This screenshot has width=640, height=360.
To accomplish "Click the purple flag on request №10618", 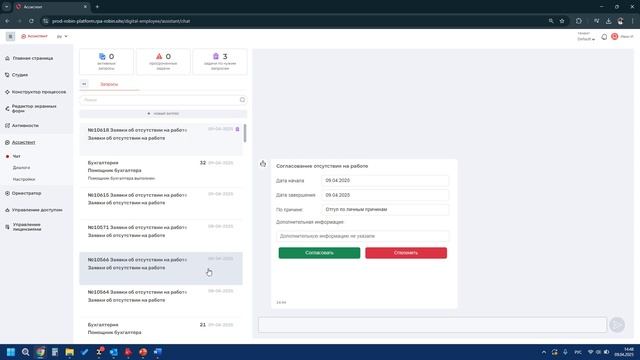I will (x=238, y=129).
